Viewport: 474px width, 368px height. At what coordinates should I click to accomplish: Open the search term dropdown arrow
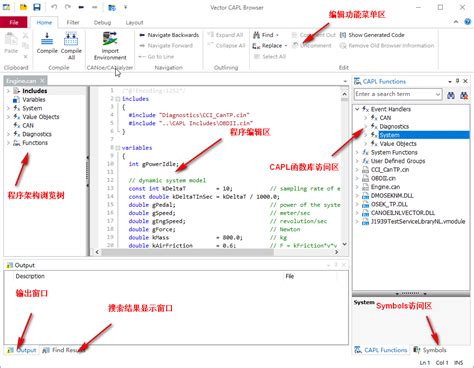pos(437,94)
